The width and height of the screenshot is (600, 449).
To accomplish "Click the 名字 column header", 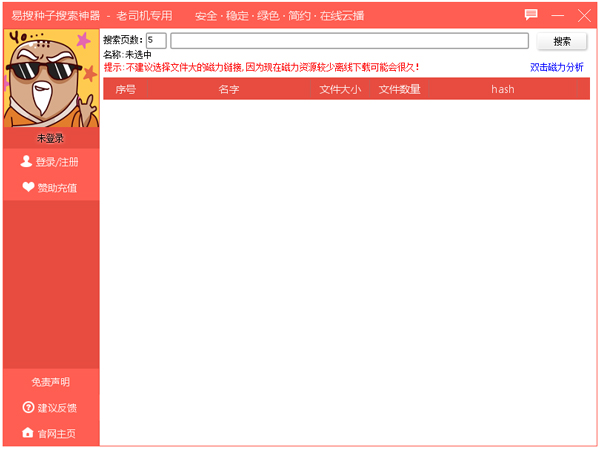I will coord(229,89).
